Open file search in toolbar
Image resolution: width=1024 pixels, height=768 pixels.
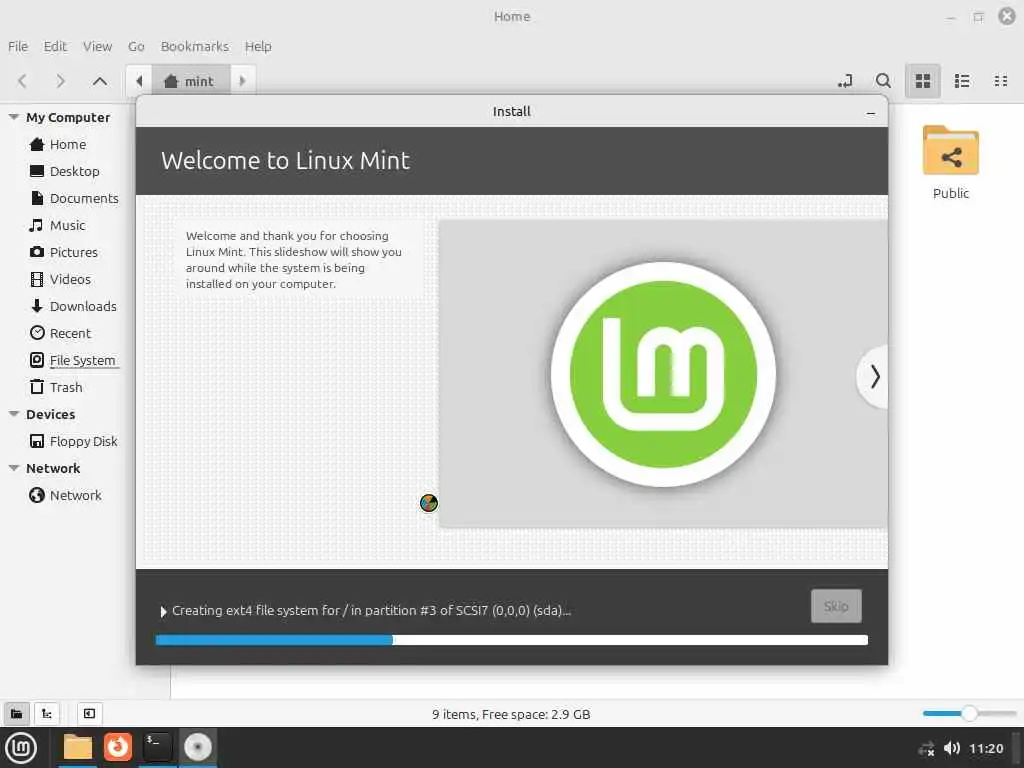click(x=883, y=81)
